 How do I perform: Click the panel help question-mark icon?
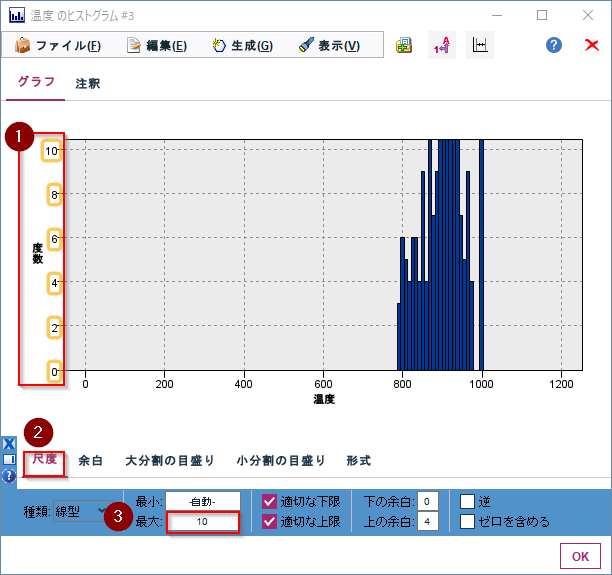click(9, 476)
